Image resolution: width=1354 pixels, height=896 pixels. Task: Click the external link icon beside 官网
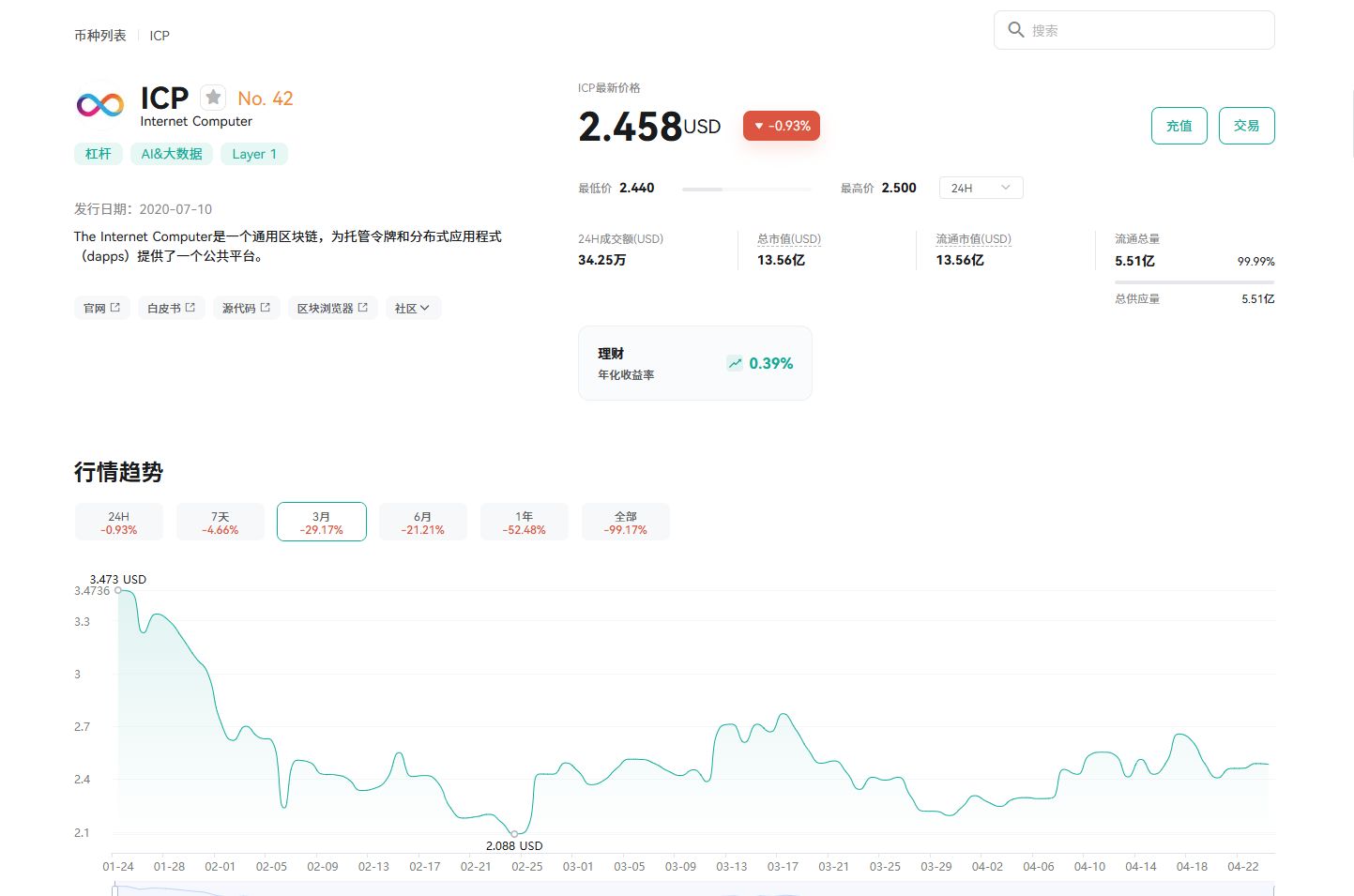(115, 307)
